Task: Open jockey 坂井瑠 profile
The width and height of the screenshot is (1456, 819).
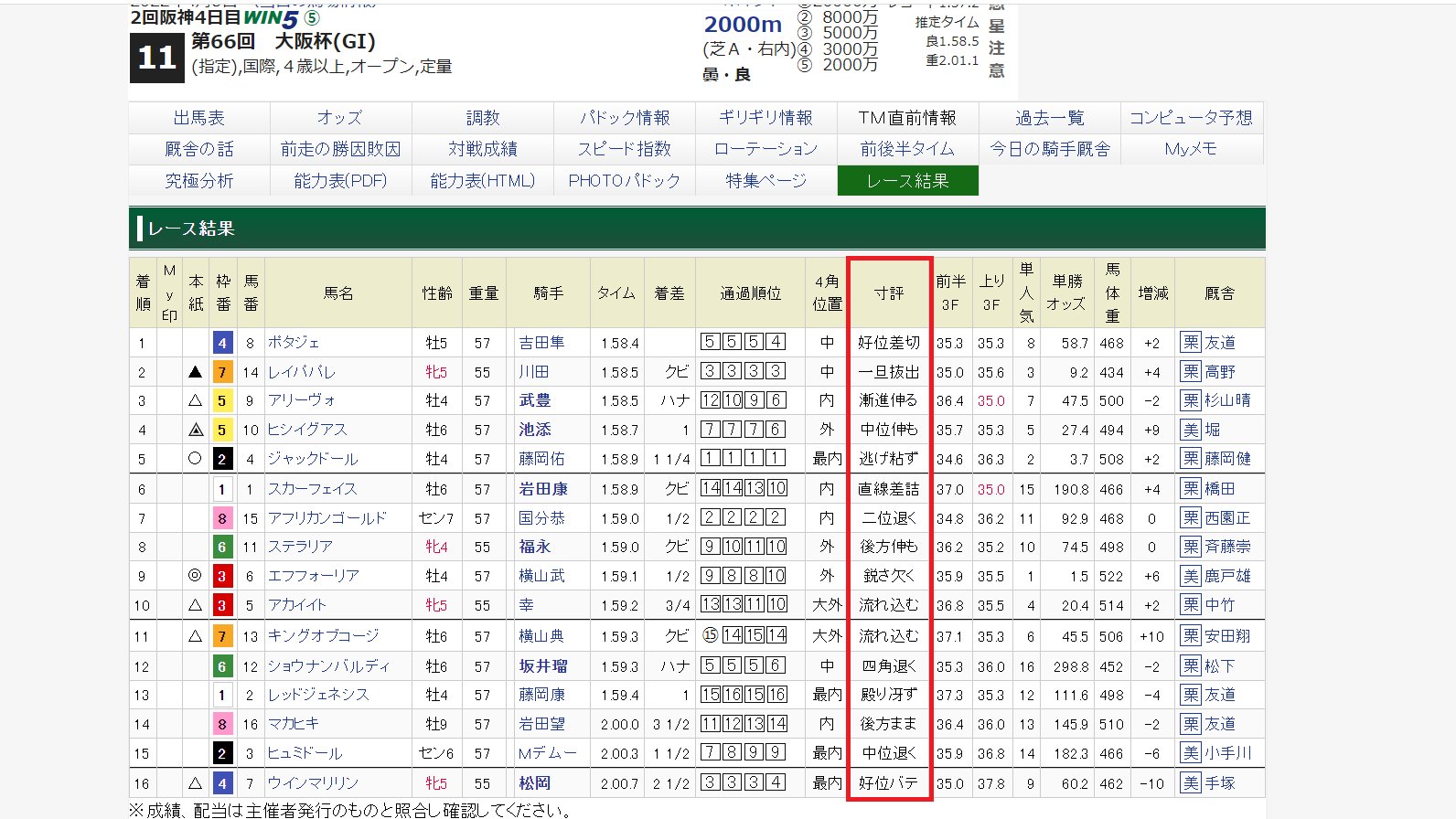Action: [543, 666]
